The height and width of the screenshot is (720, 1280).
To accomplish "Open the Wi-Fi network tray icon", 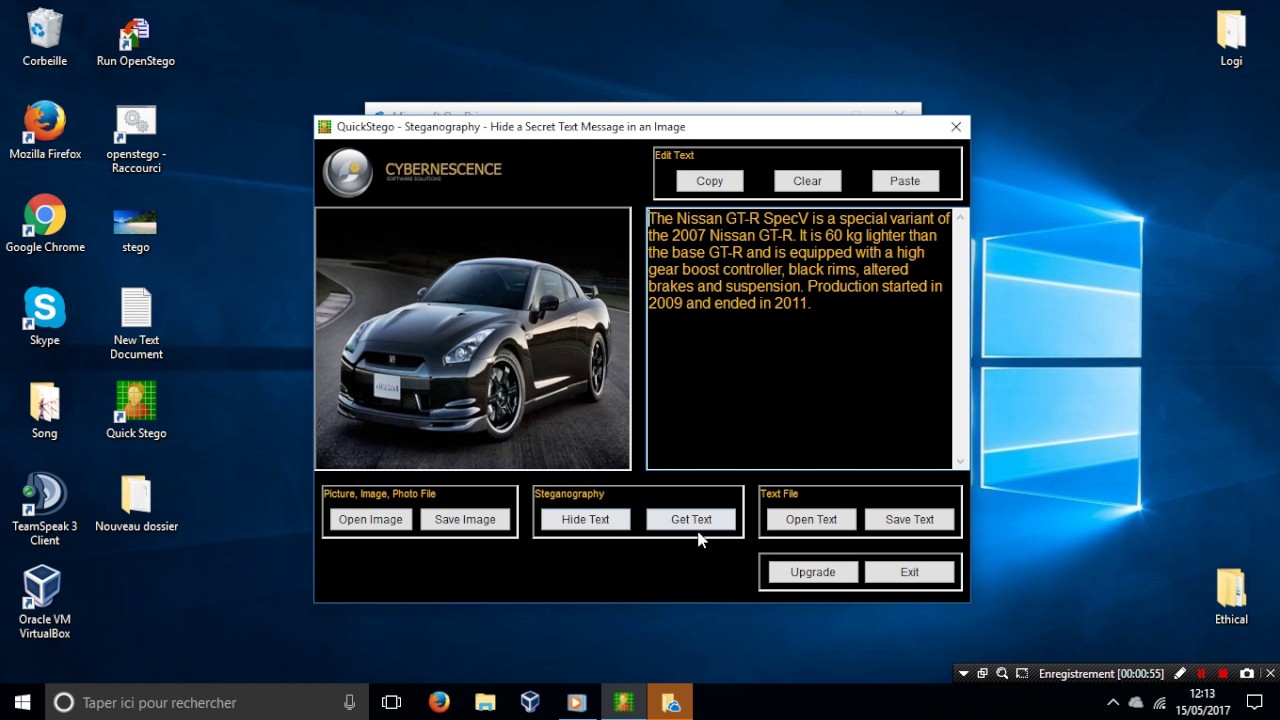I will click(1160, 703).
